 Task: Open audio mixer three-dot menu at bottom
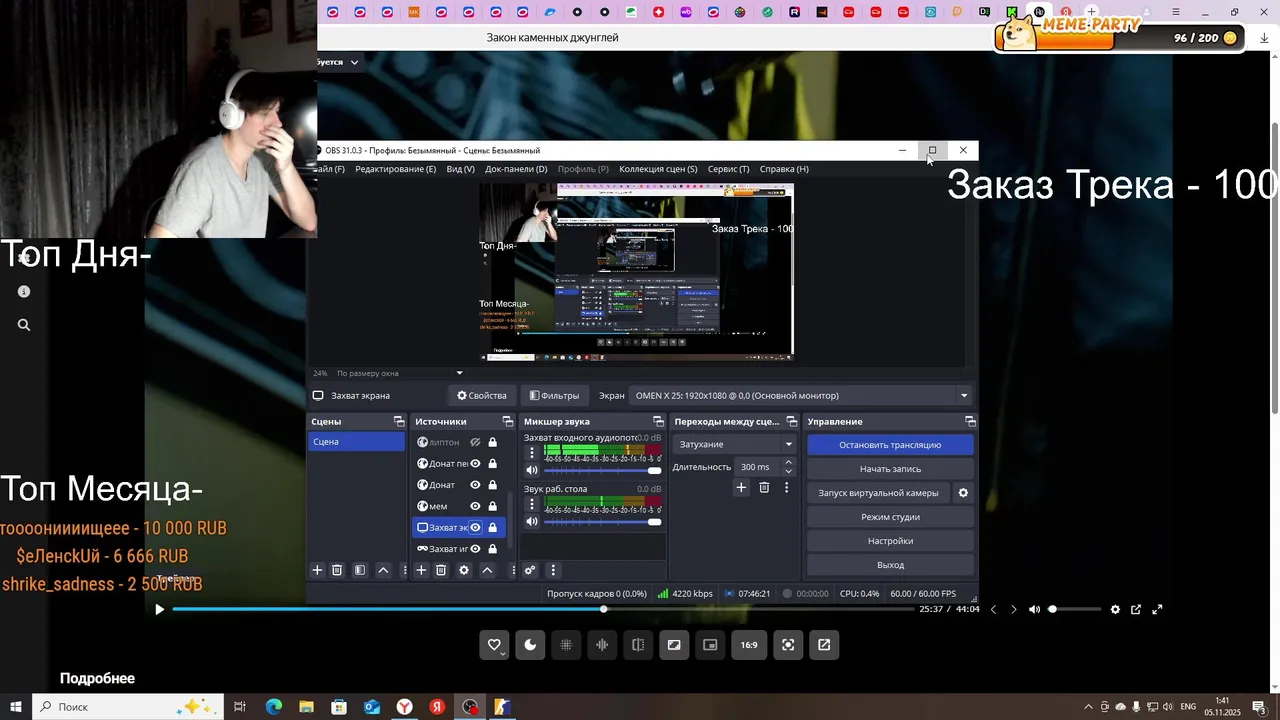point(553,570)
